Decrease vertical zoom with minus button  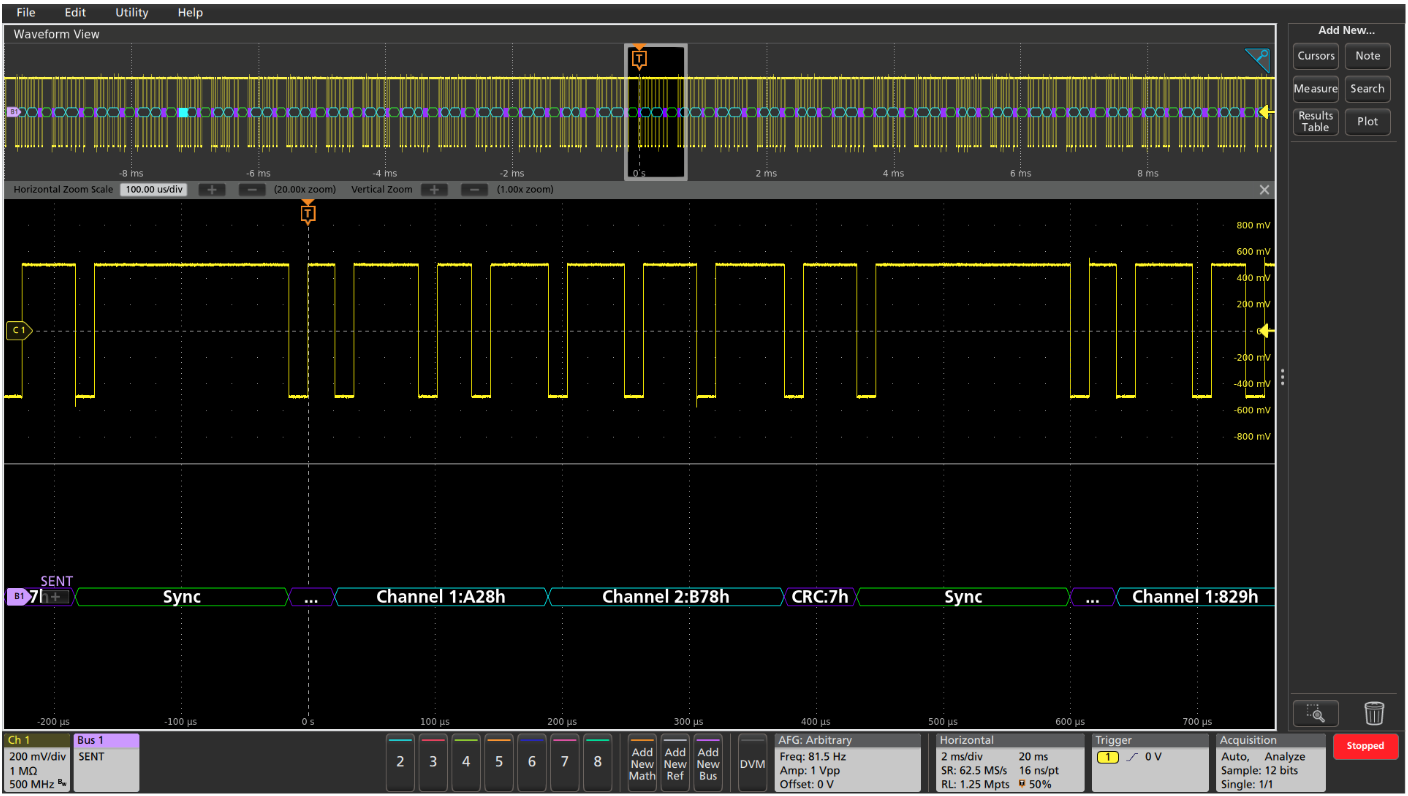pyautogui.click(x=475, y=190)
